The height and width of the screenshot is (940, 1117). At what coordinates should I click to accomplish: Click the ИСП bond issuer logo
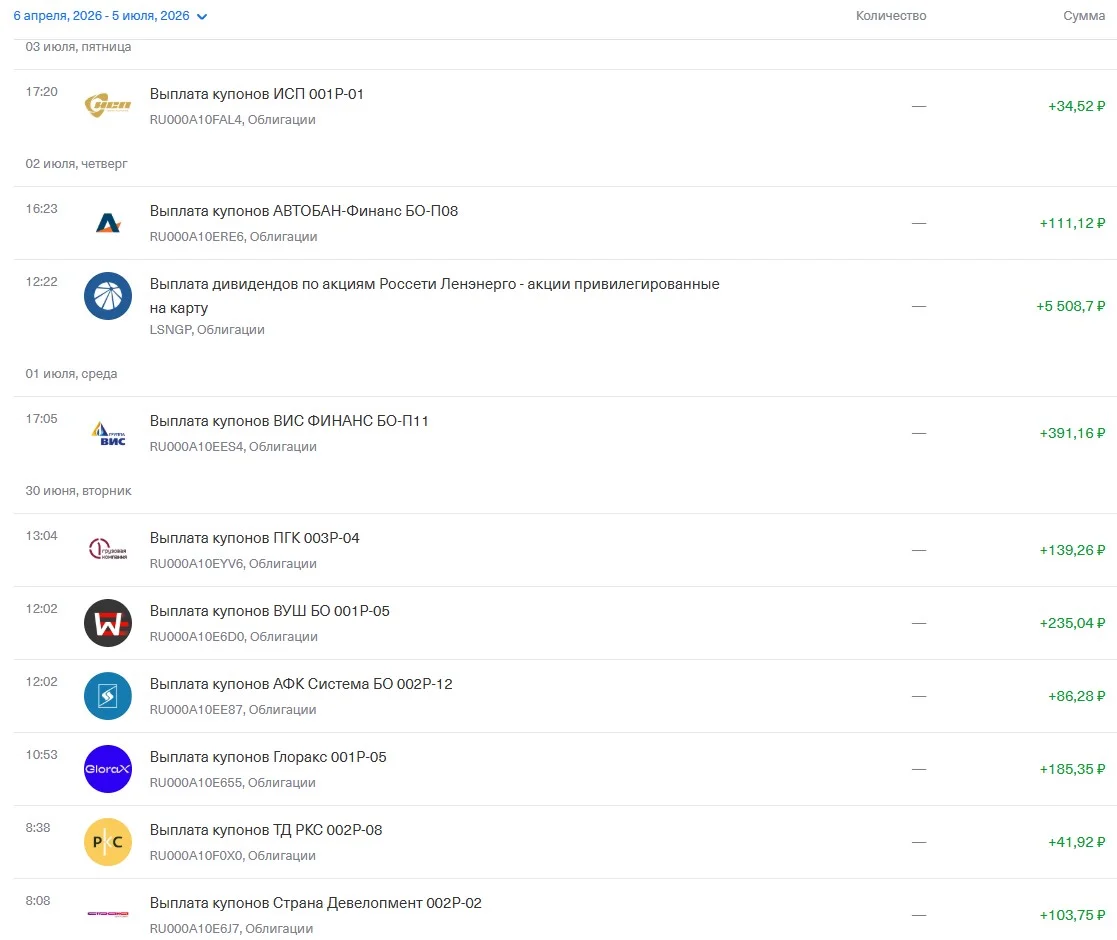point(108,105)
